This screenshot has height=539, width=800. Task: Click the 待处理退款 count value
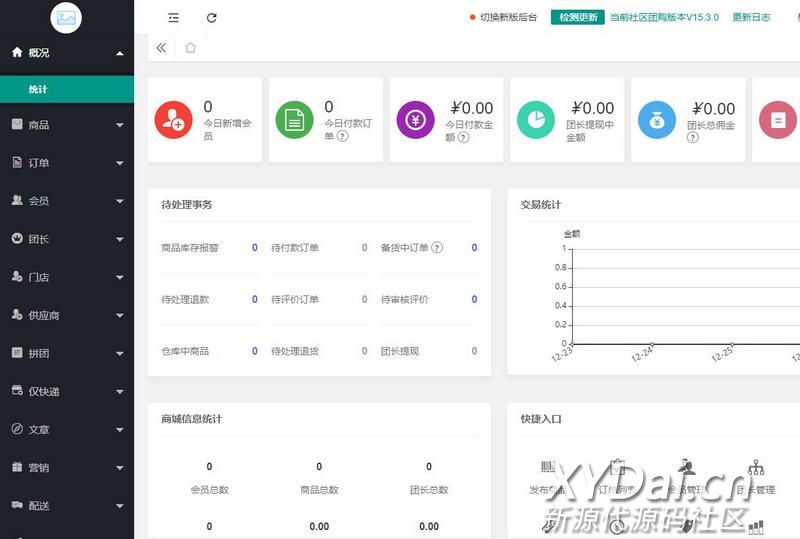pyautogui.click(x=255, y=299)
